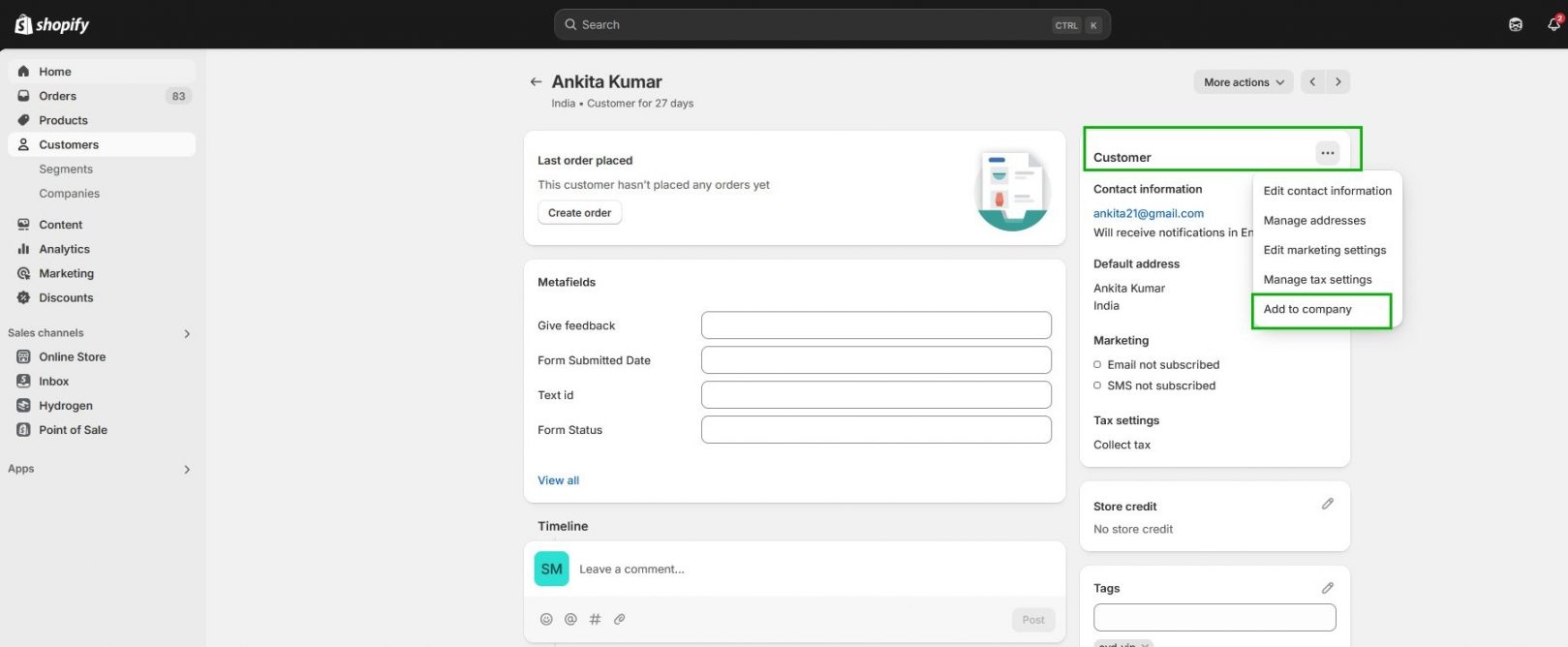
Task: Click the pencil icon next to Tags
Action: pos(1327,588)
